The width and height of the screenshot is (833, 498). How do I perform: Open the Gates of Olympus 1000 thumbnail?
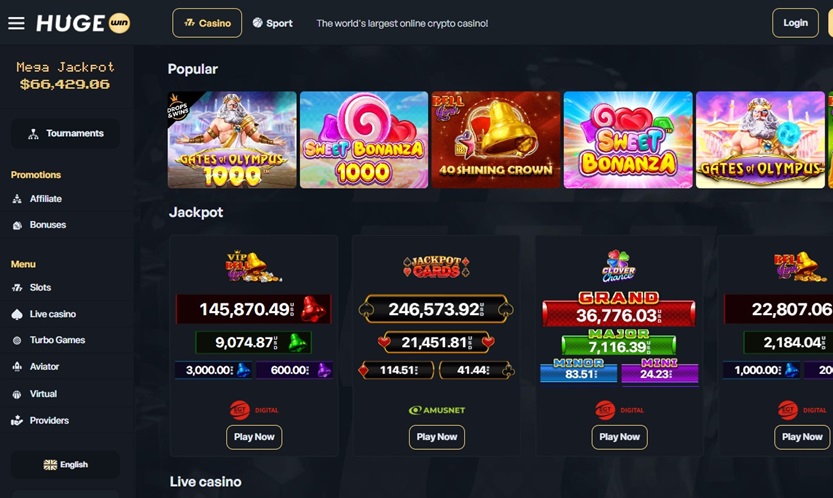[x=232, y=140]
